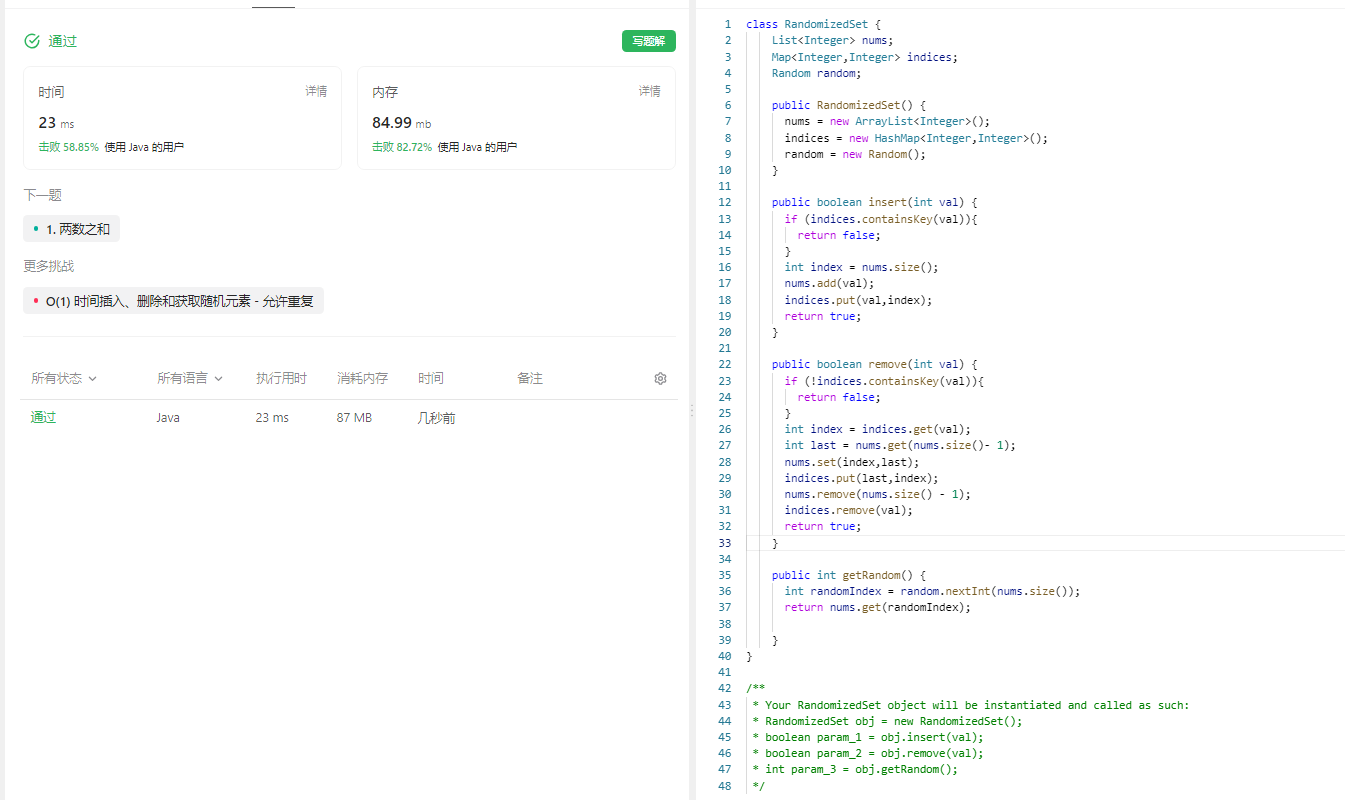Expand the 所有语言 filter dropdown
Image resolution: width=1345 pixels, height=800 pixels.
pyautogui.click(x=190, y=378)
